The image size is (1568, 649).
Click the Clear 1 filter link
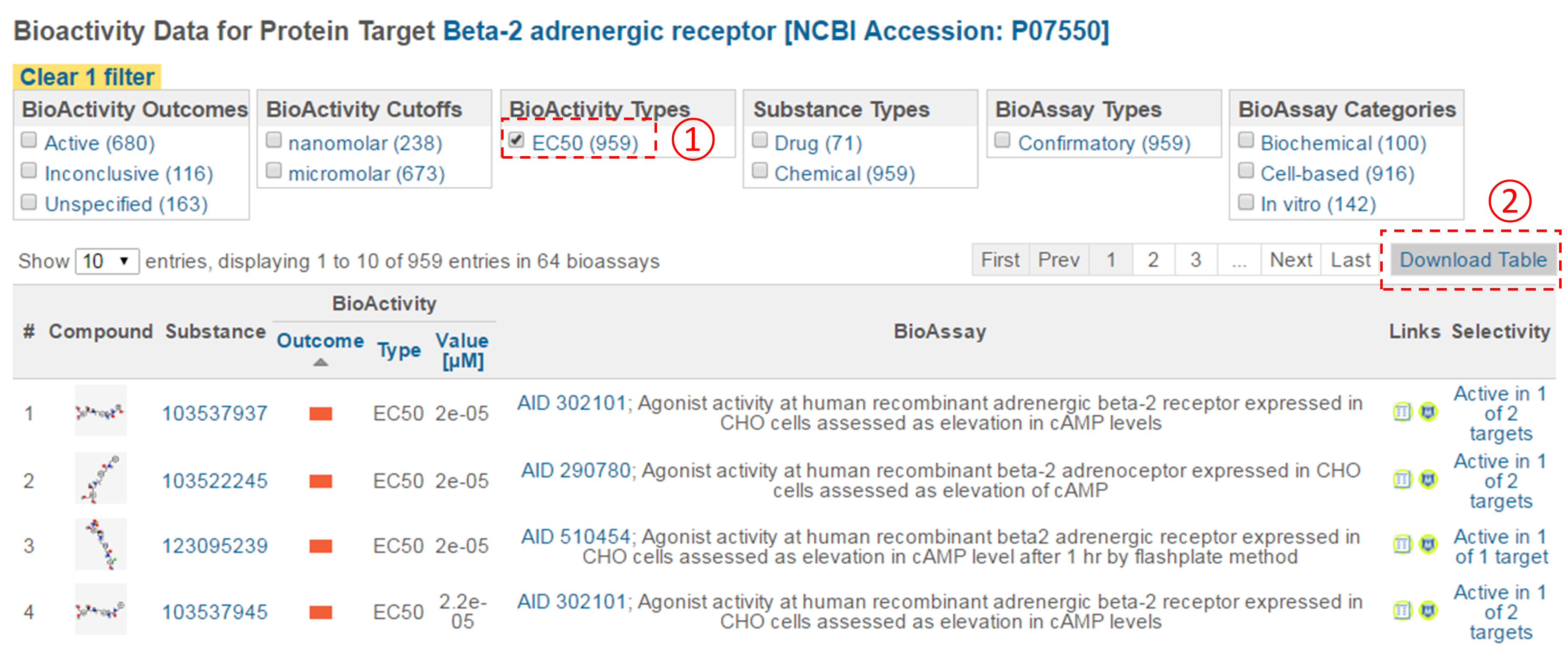coord(87,77)
